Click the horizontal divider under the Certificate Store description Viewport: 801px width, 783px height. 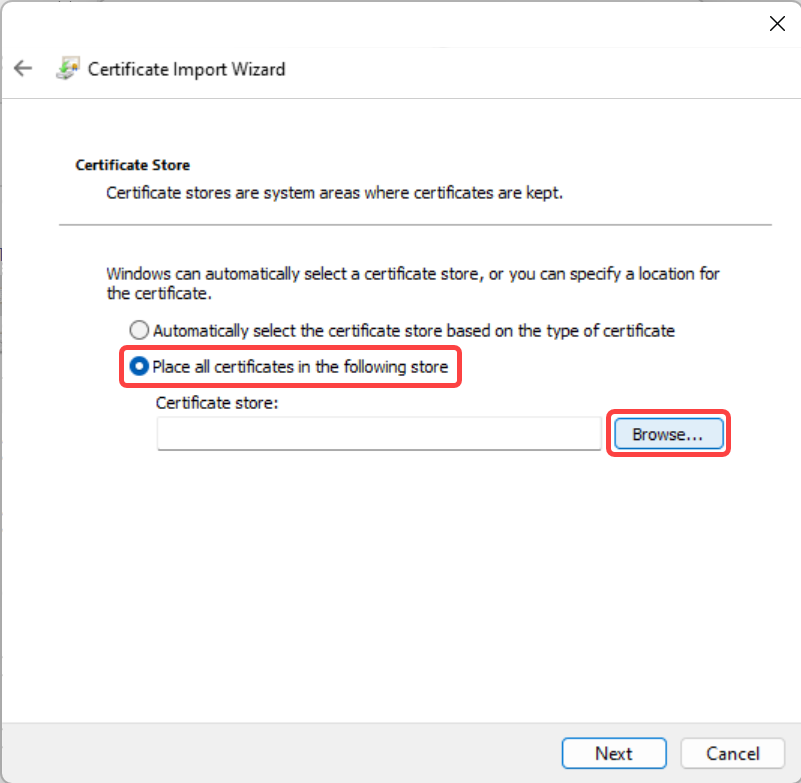pos(415,224)
